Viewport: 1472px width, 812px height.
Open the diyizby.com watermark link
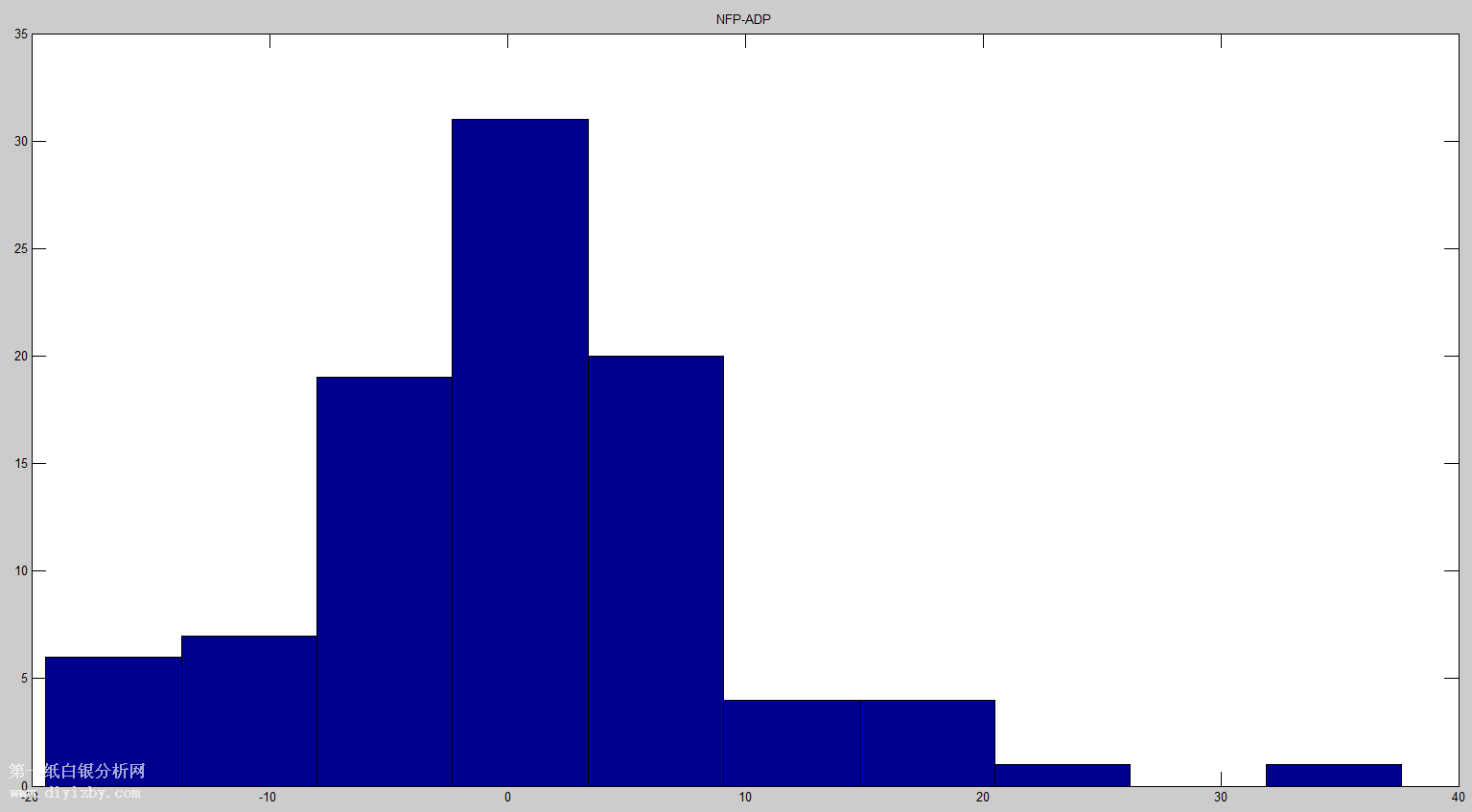(77, 793)
